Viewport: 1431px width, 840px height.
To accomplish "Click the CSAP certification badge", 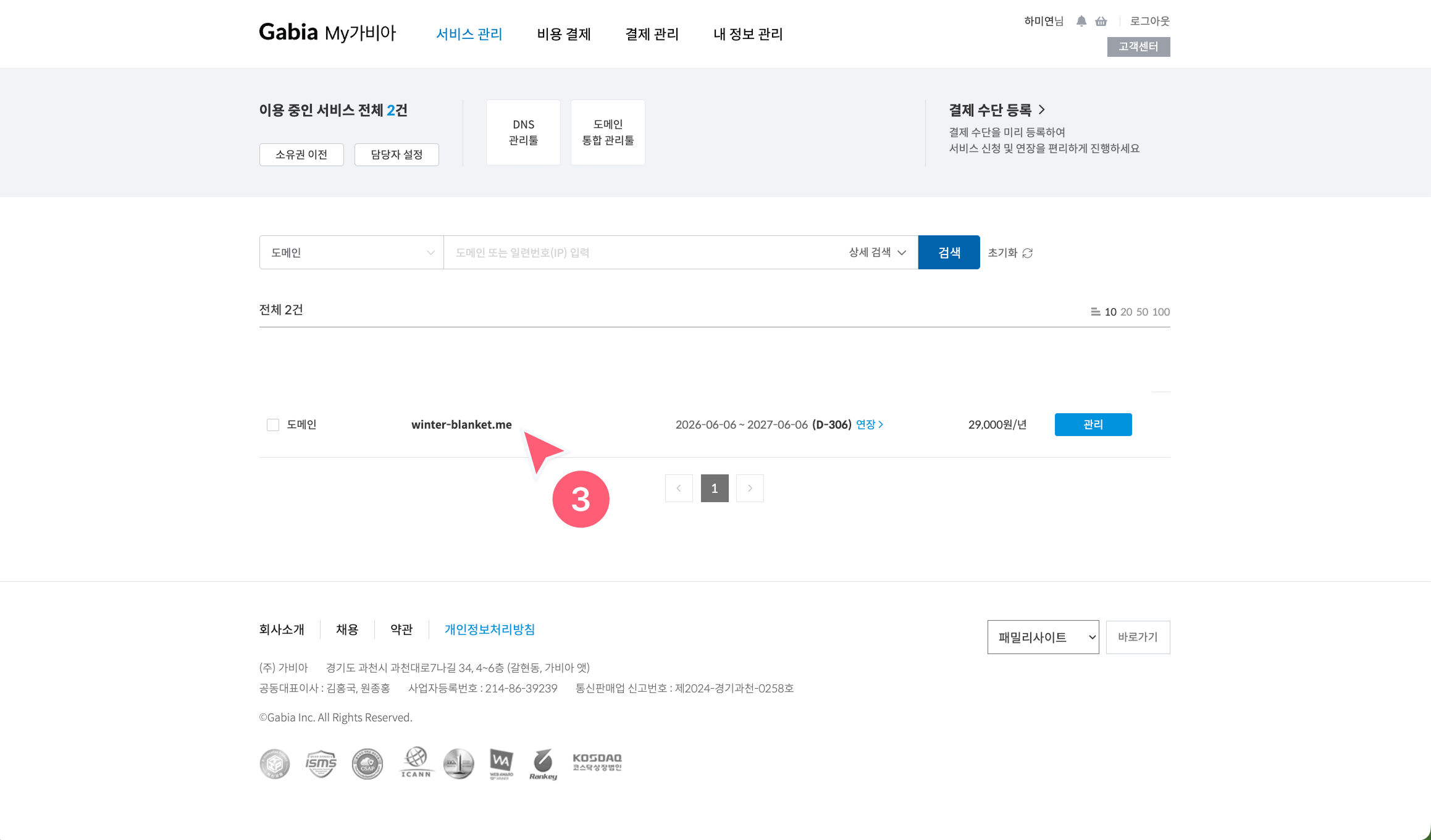I will click(367, 764).
